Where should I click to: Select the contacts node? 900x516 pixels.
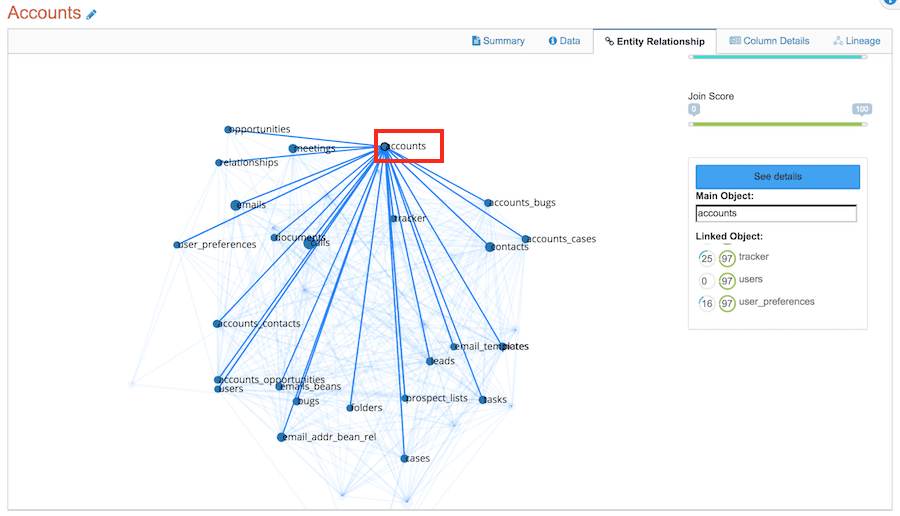point(490,247)
